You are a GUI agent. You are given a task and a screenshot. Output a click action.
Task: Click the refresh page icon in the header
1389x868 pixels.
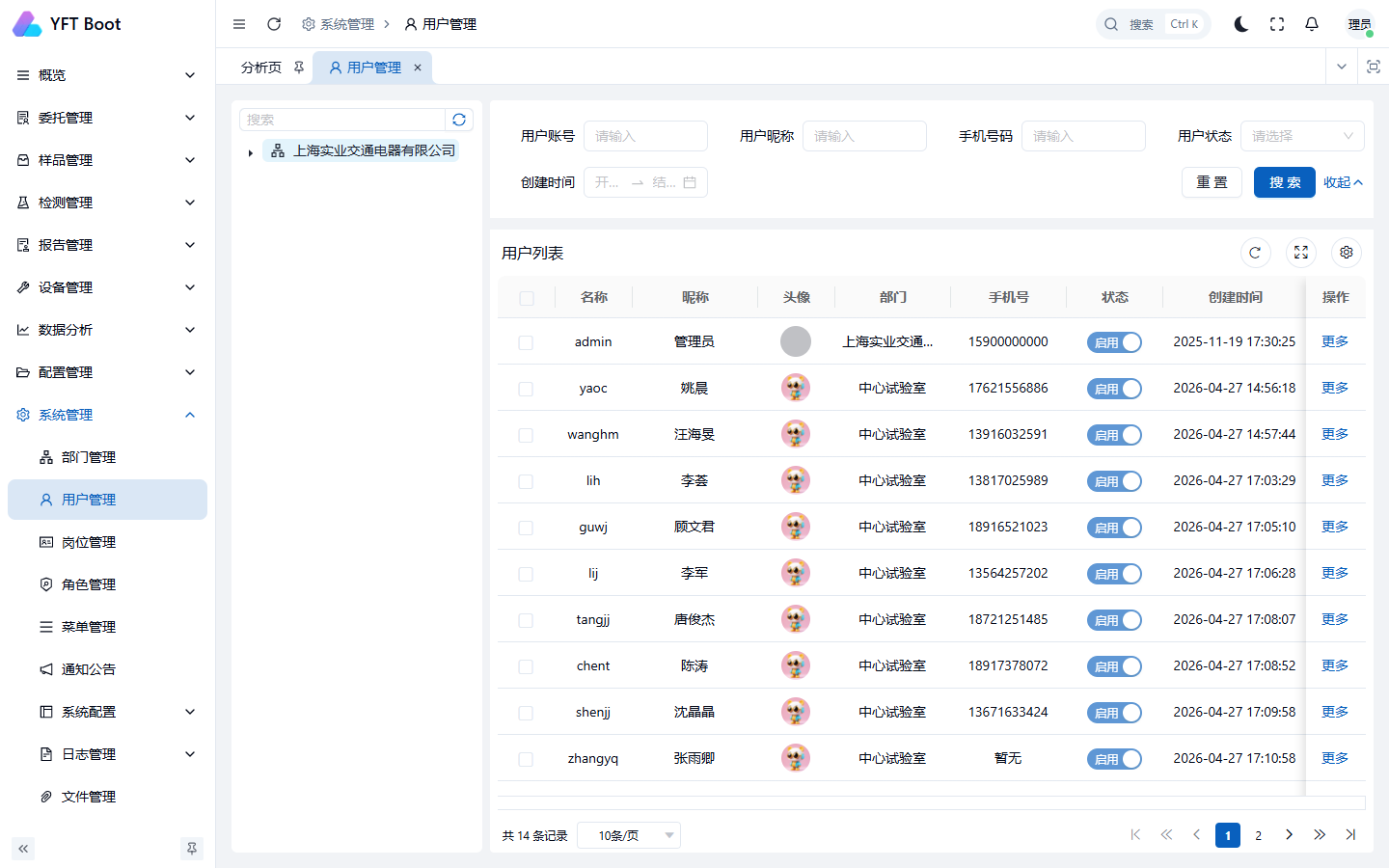(x=274, y=24)
